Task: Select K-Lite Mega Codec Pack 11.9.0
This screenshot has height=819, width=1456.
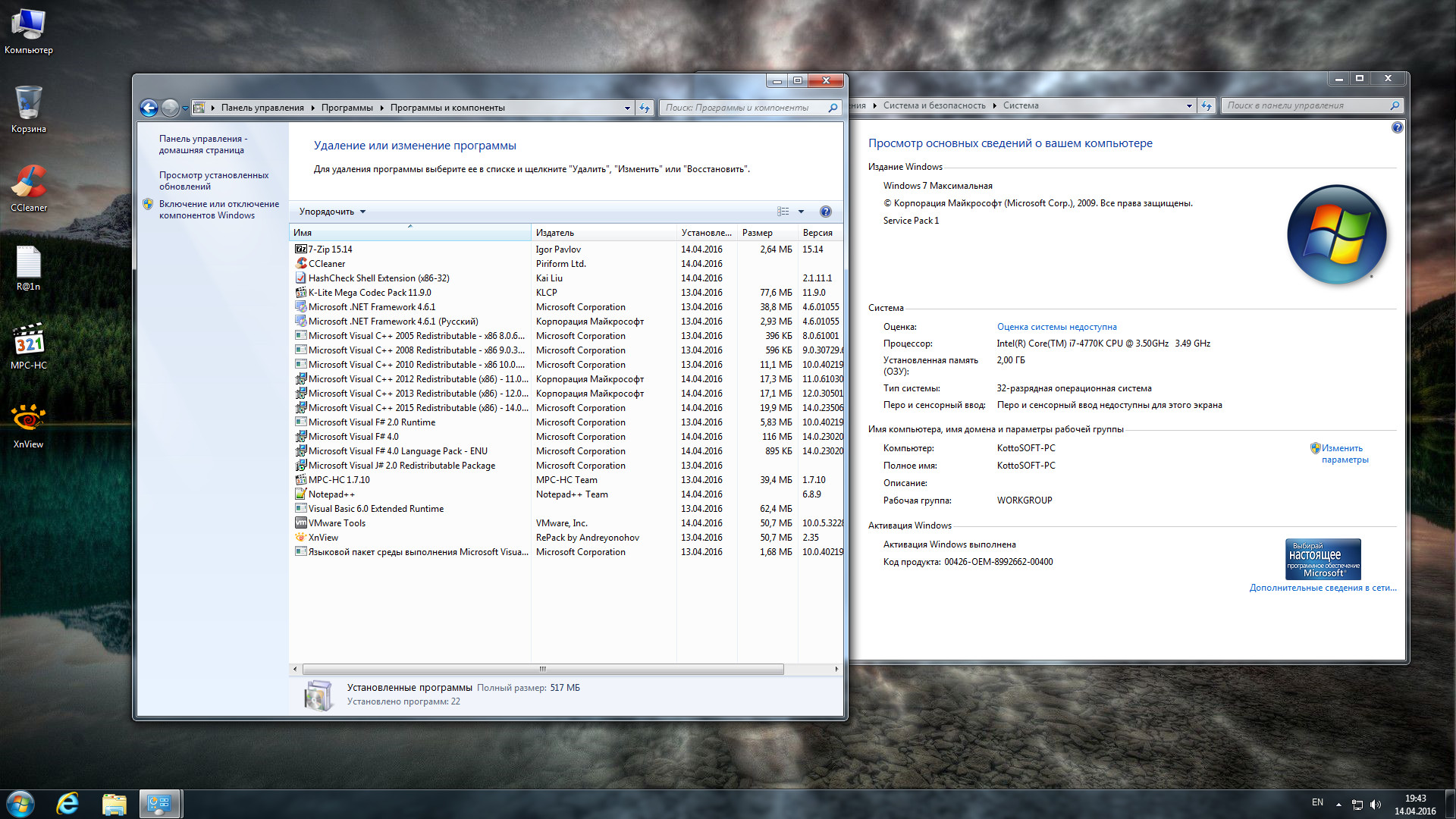Action: [x=567, y=292]
